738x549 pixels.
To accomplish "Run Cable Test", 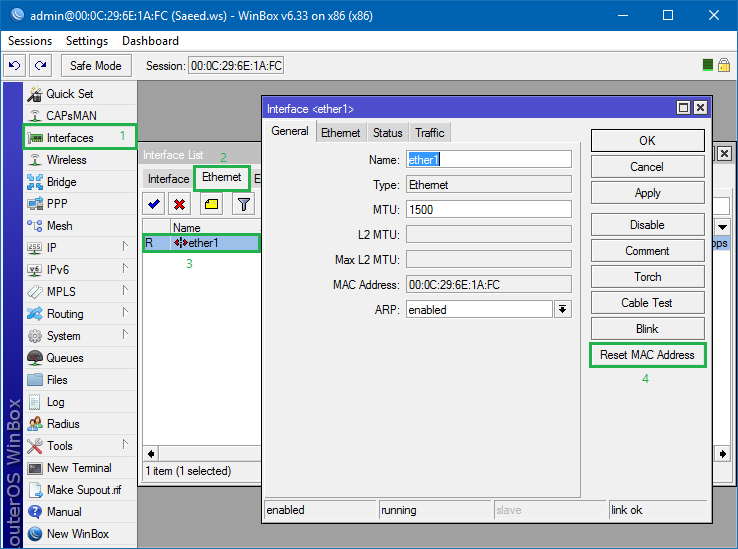I will click(x=647, y=303).
